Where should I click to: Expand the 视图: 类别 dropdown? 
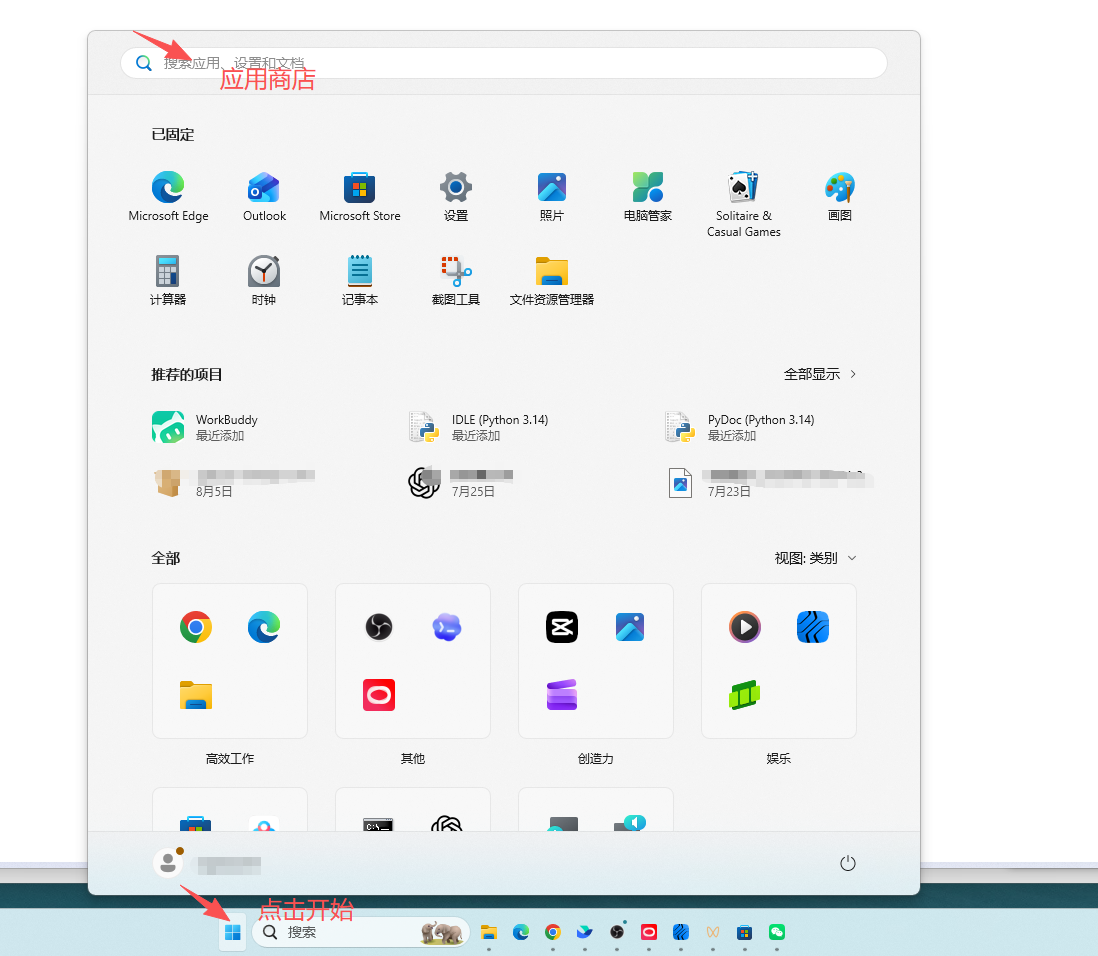815,558
